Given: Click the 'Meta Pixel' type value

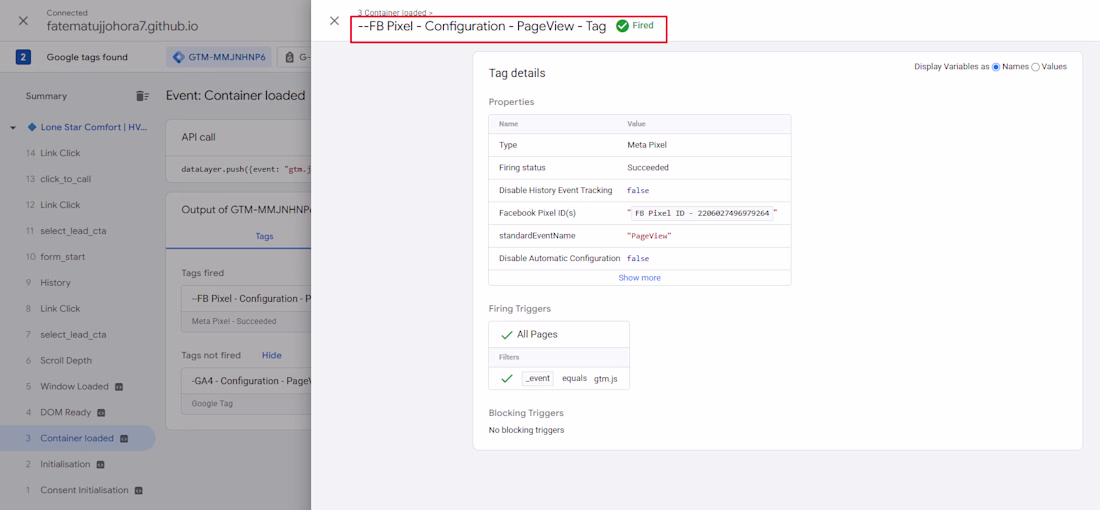Looking at the screenshot, I should pos(648,145).
